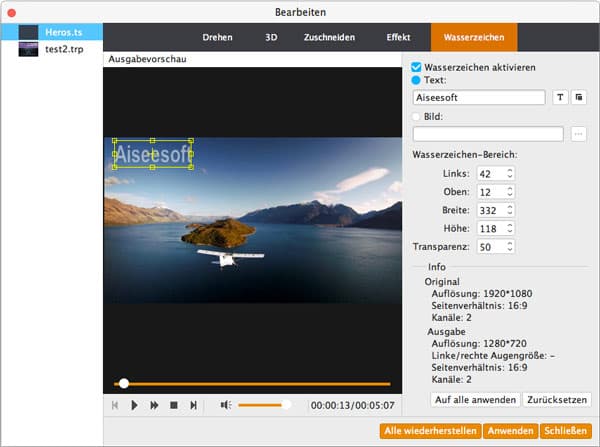Open the watermark text color icon
600x447 pixels.
click(x=579, y=97)
